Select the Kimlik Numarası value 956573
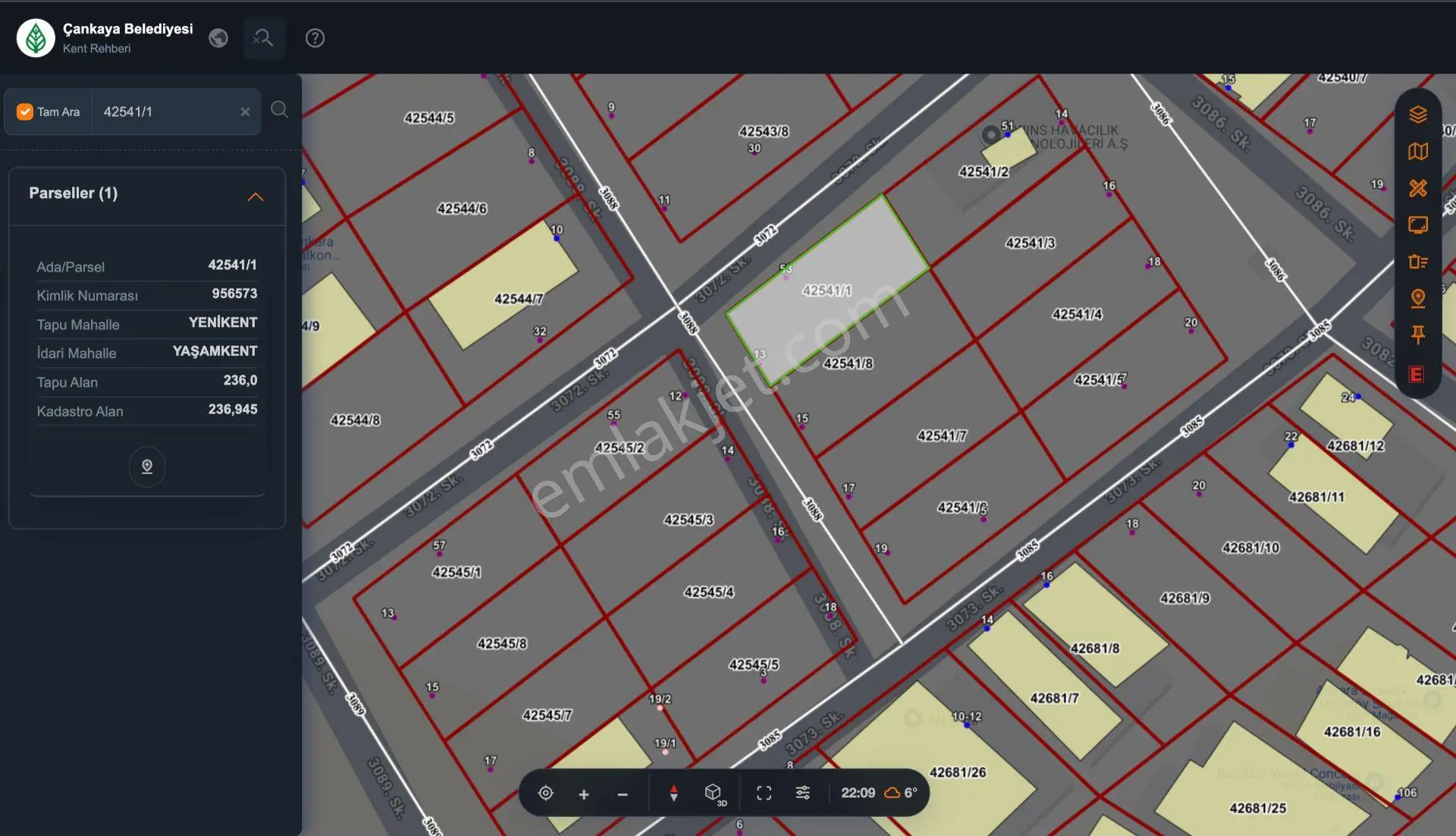 [234, 294]
